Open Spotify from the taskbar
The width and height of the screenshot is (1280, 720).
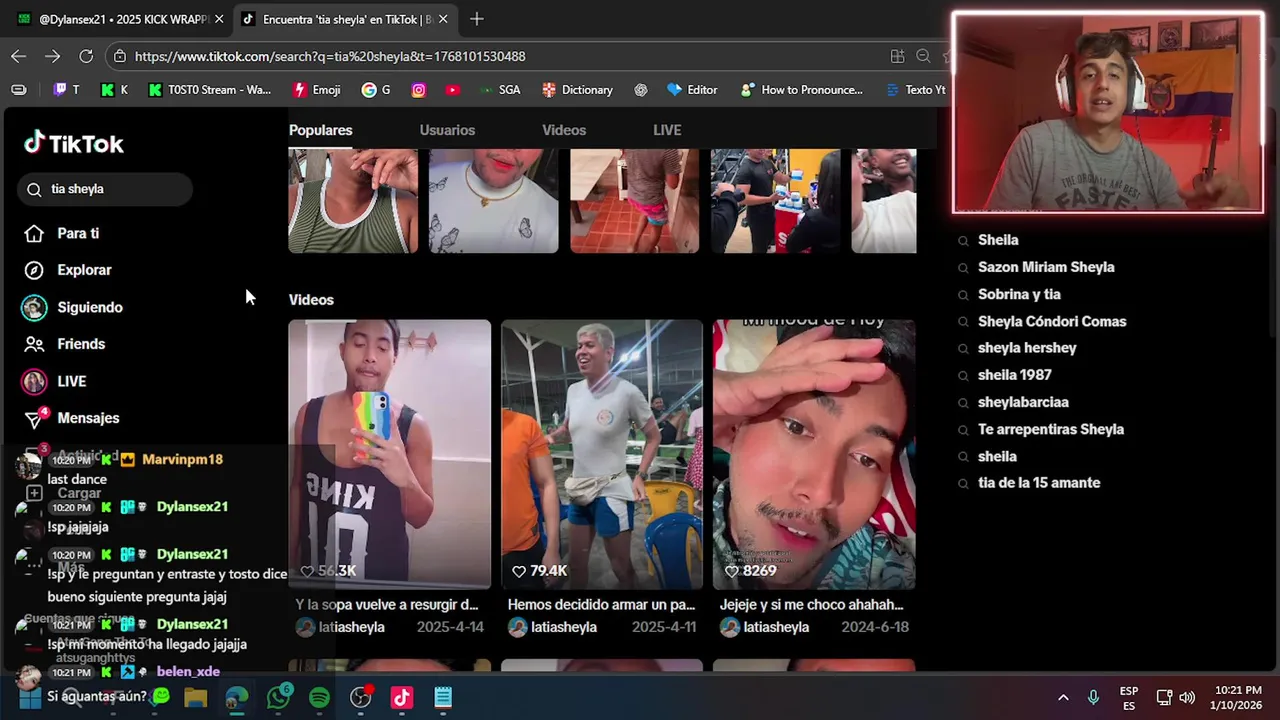(319, 697)
